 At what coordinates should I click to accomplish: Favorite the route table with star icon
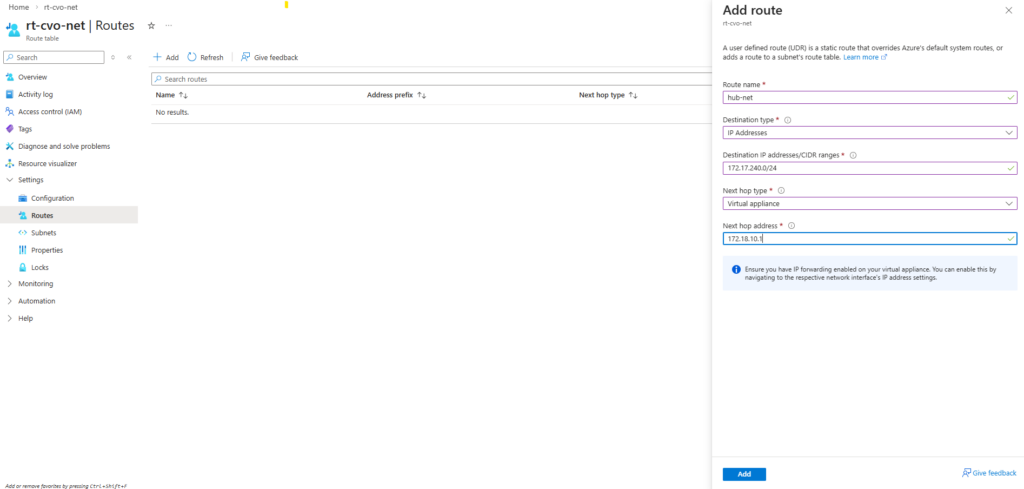point(151,25)
